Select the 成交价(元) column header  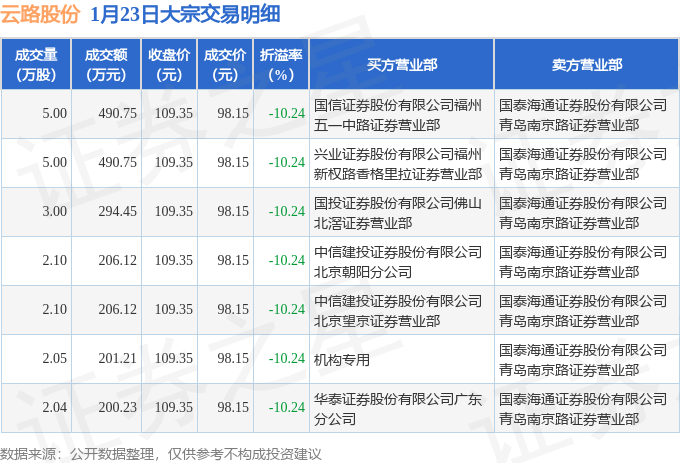(225, 65)
